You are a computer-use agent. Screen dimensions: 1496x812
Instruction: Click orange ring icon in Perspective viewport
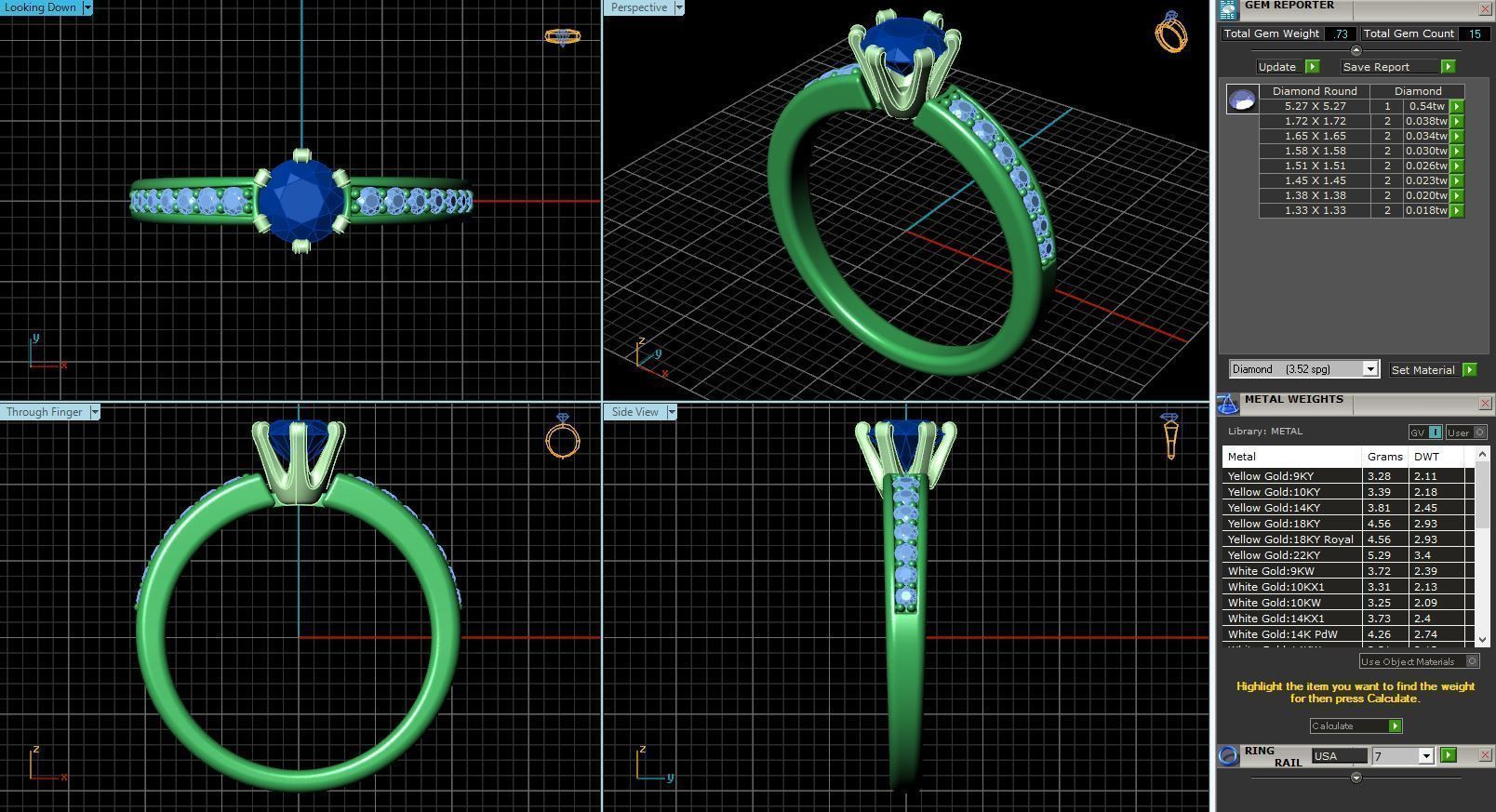tap(1170, 32)
